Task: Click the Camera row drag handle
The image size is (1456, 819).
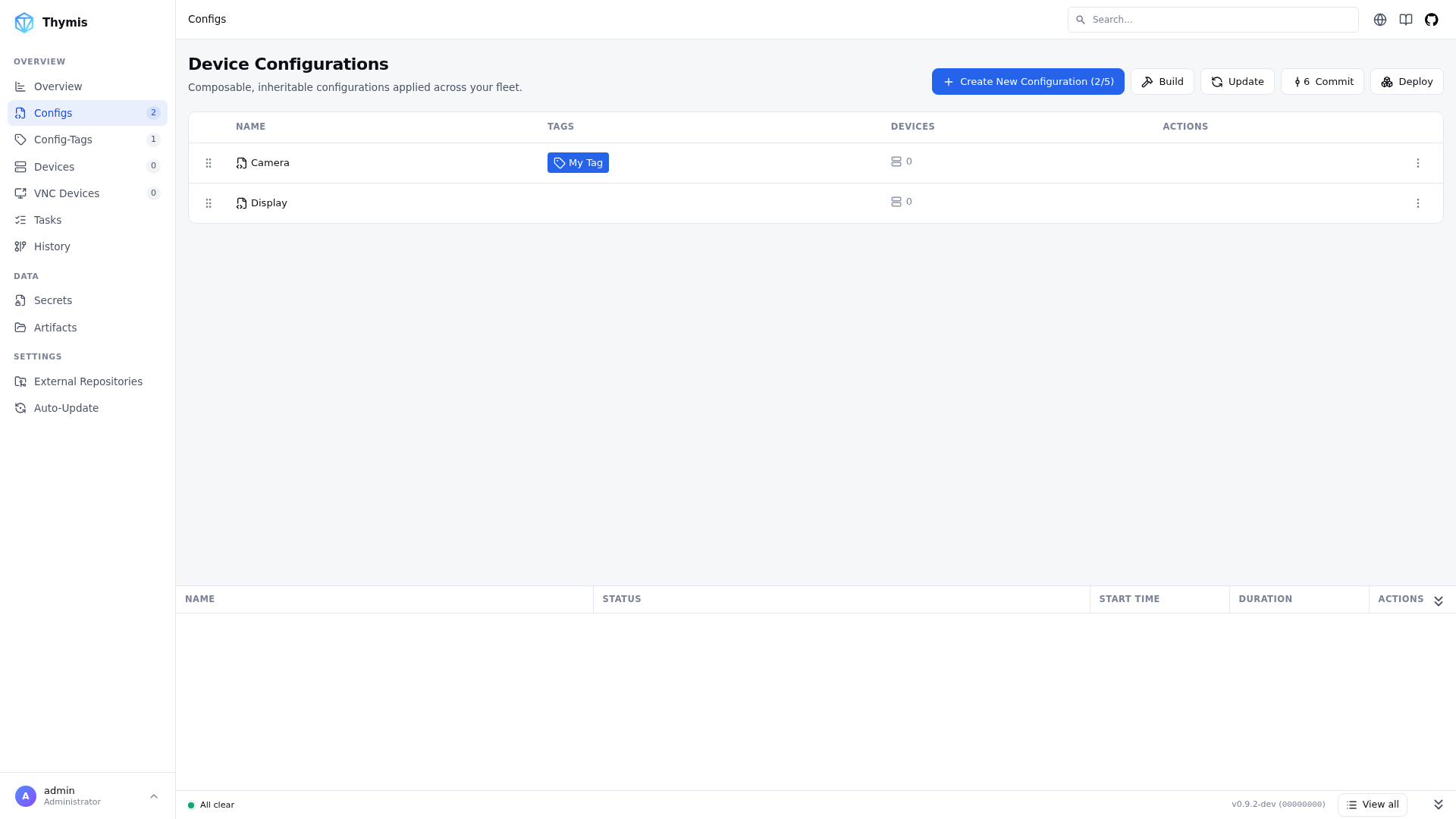Action: pos(209,163)
